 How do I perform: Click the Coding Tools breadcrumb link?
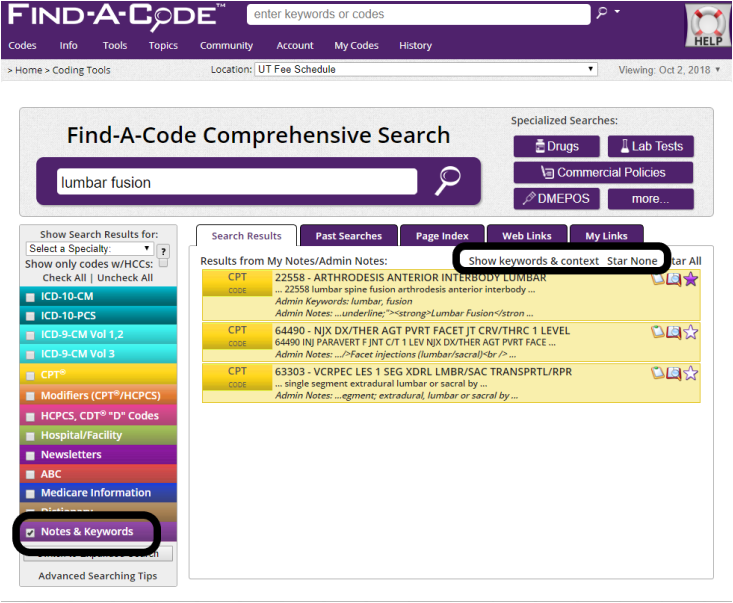pyautogui.click(x=81, y=70)
